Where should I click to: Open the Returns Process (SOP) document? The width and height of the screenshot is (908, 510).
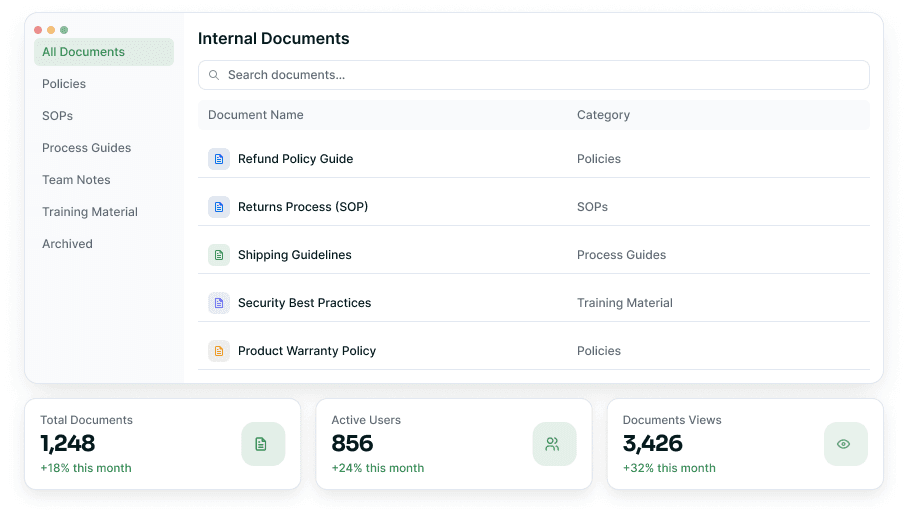(303, 207)
